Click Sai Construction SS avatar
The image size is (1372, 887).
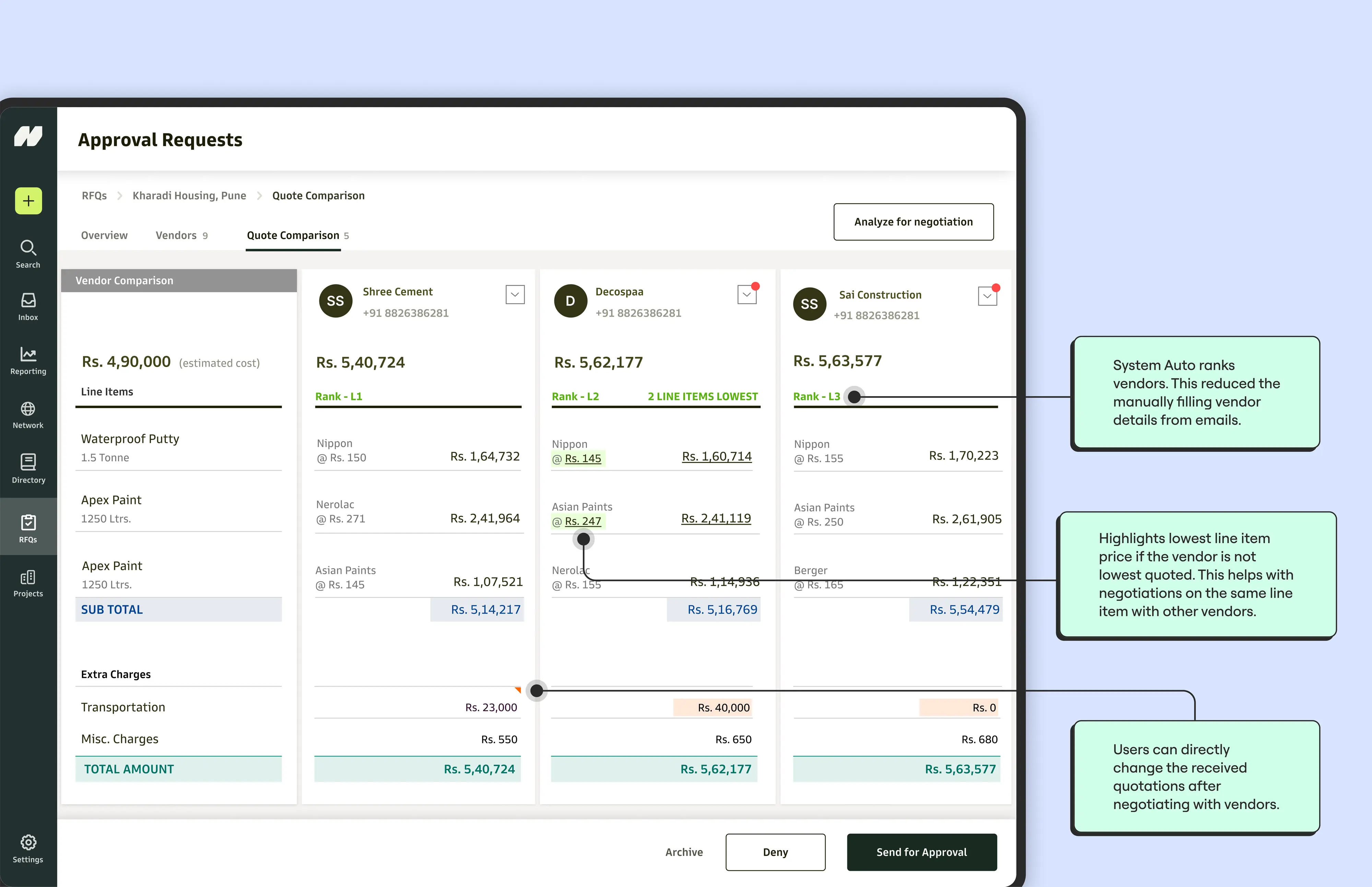click(x=809, y=304)
